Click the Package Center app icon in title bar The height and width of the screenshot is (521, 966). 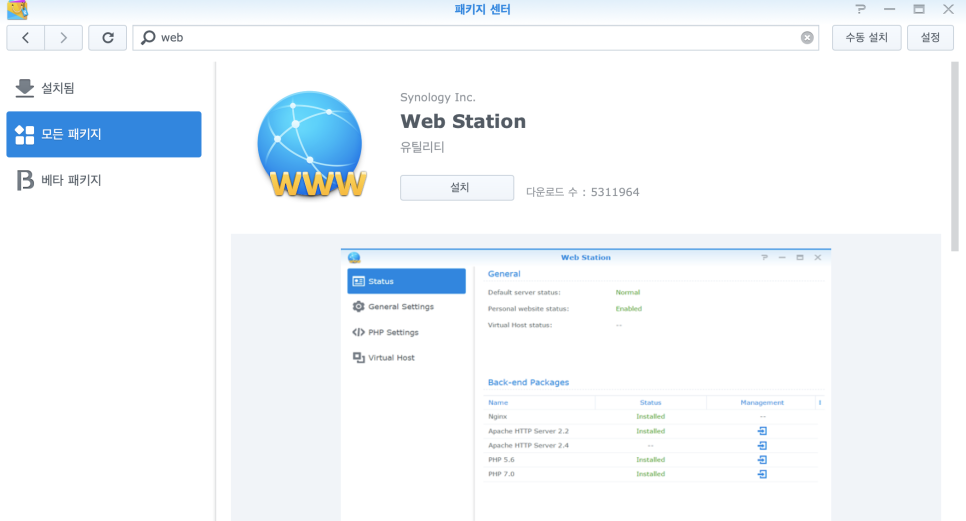tap(17, 9)
